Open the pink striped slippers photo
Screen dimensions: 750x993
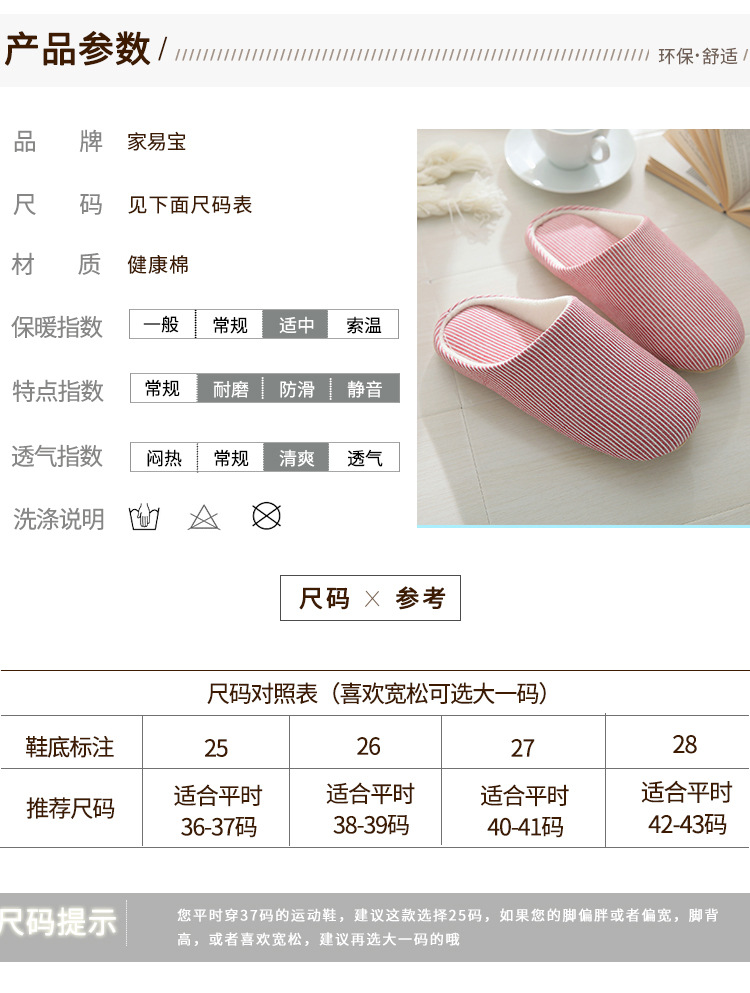pyautogui.click(x=583, y=327)
